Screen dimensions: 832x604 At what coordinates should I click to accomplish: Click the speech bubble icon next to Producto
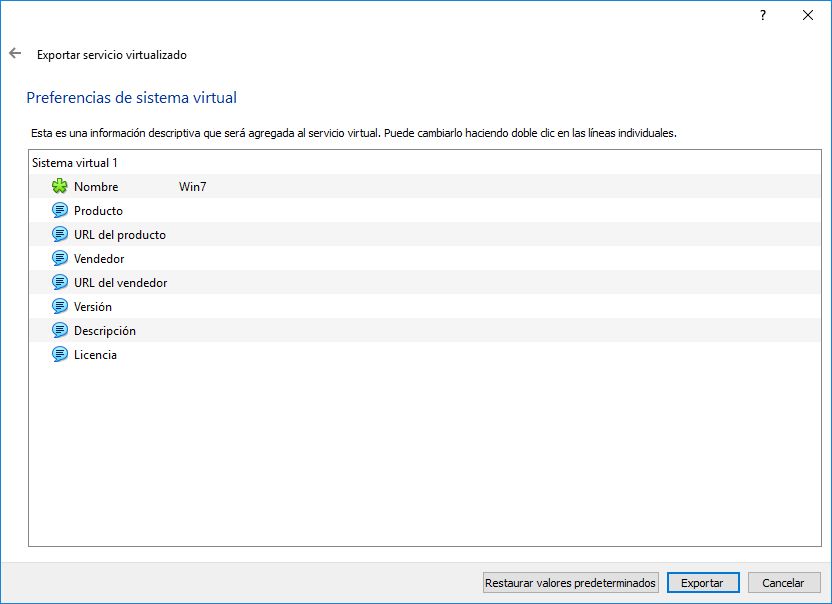[x=60, y=211]
